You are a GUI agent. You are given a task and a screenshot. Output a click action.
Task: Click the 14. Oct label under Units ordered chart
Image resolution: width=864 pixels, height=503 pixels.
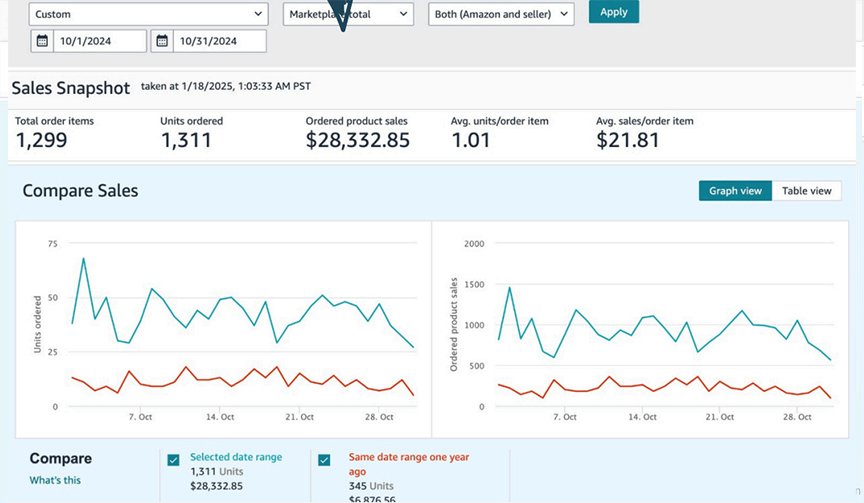219,417
